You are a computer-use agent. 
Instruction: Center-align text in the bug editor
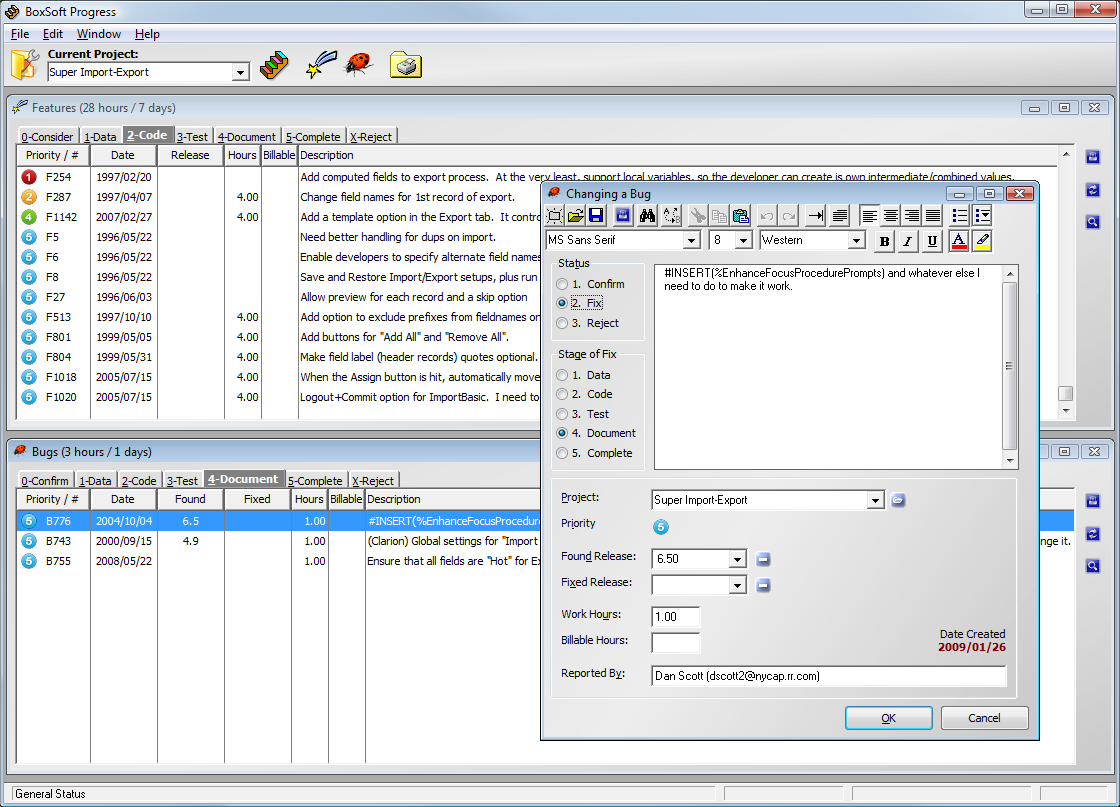891,216
